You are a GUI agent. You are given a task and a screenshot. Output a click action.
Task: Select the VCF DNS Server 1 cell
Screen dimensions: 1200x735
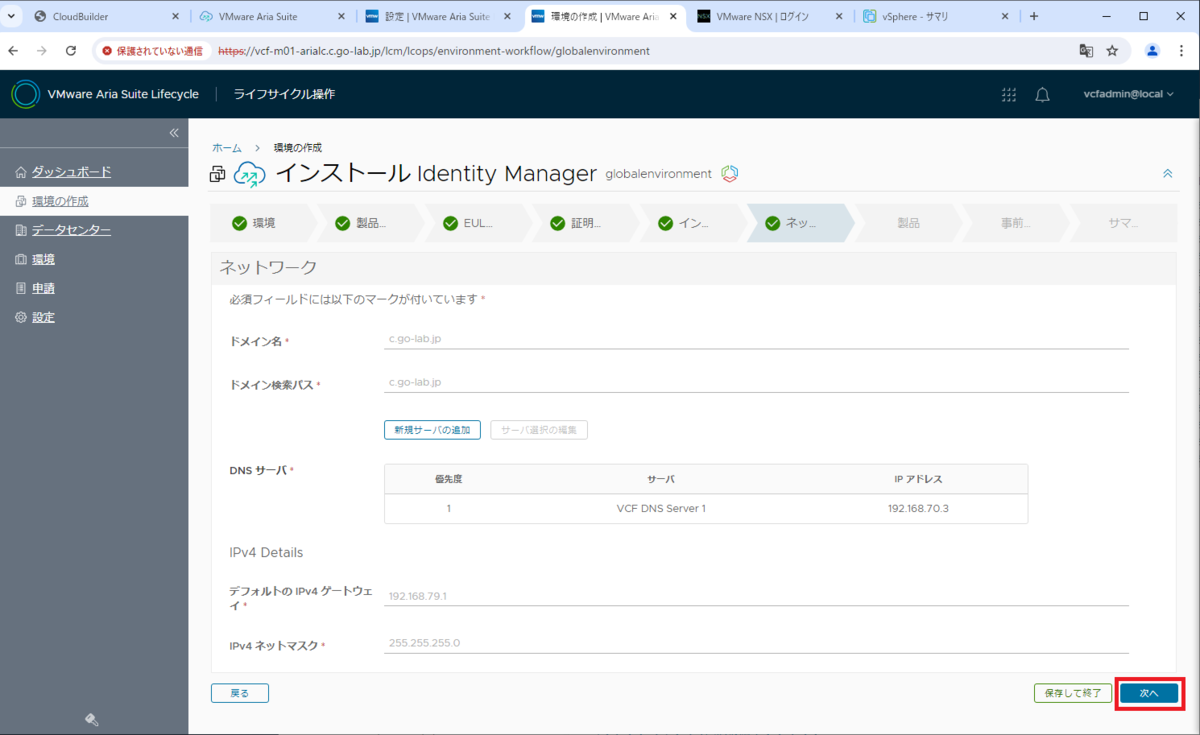click(x=661, y=508)
